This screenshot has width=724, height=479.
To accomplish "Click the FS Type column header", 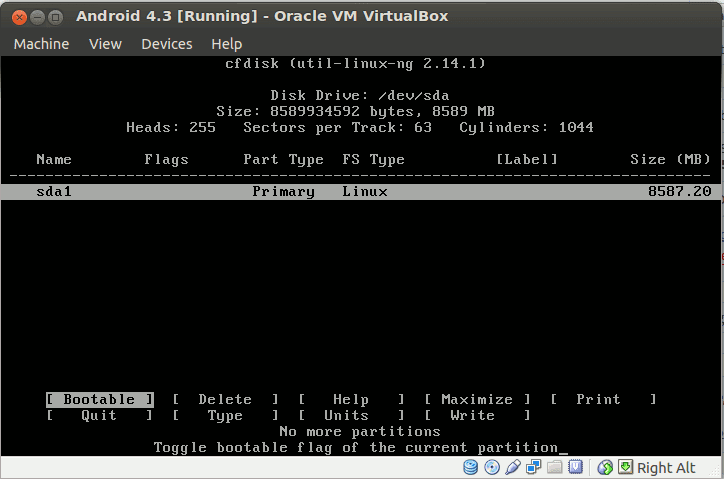I will coord(373,159).
